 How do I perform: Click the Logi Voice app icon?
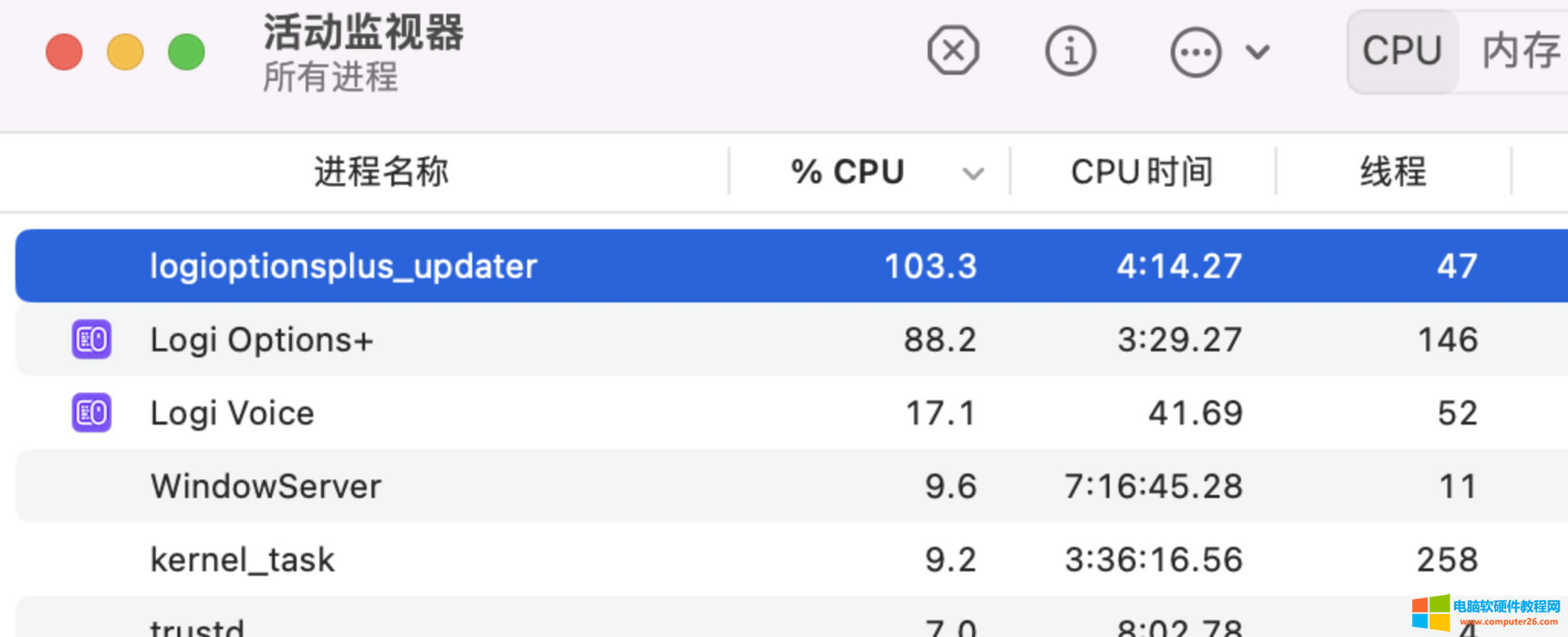(92, 412)
